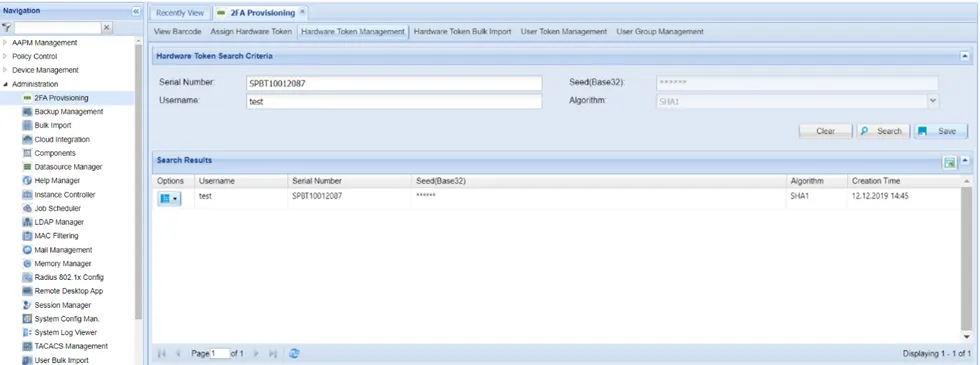The image size is (980, 365).
Task: Open options dropdown for test row
Action: (169, 199)
